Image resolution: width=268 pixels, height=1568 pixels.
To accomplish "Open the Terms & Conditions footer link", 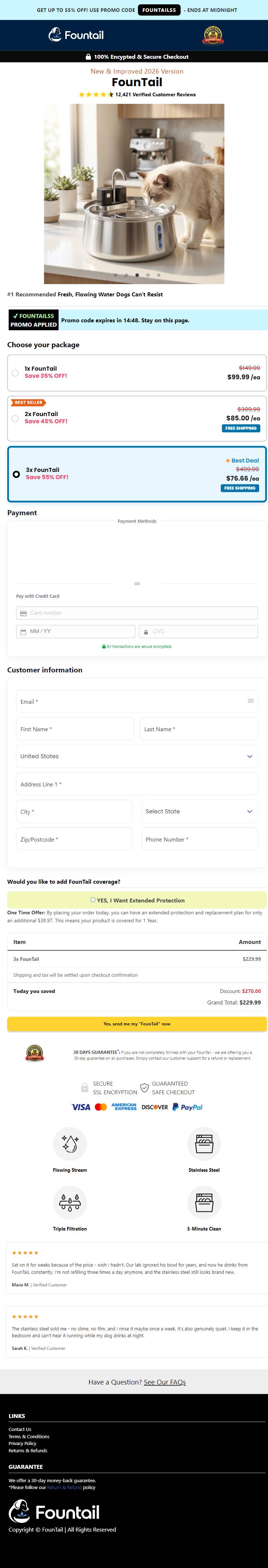I will (28, 1436).
